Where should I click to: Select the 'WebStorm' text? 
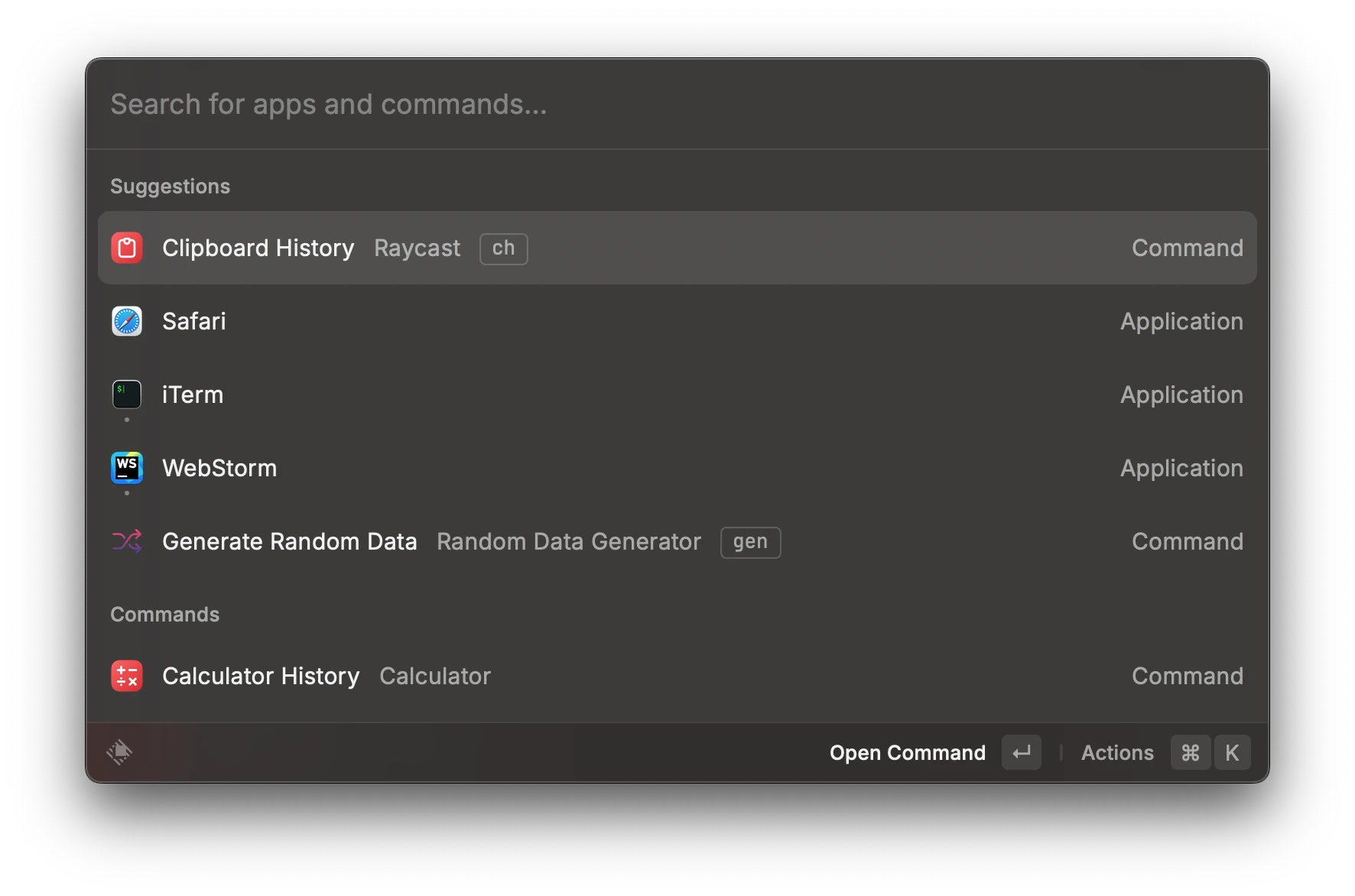219,468
